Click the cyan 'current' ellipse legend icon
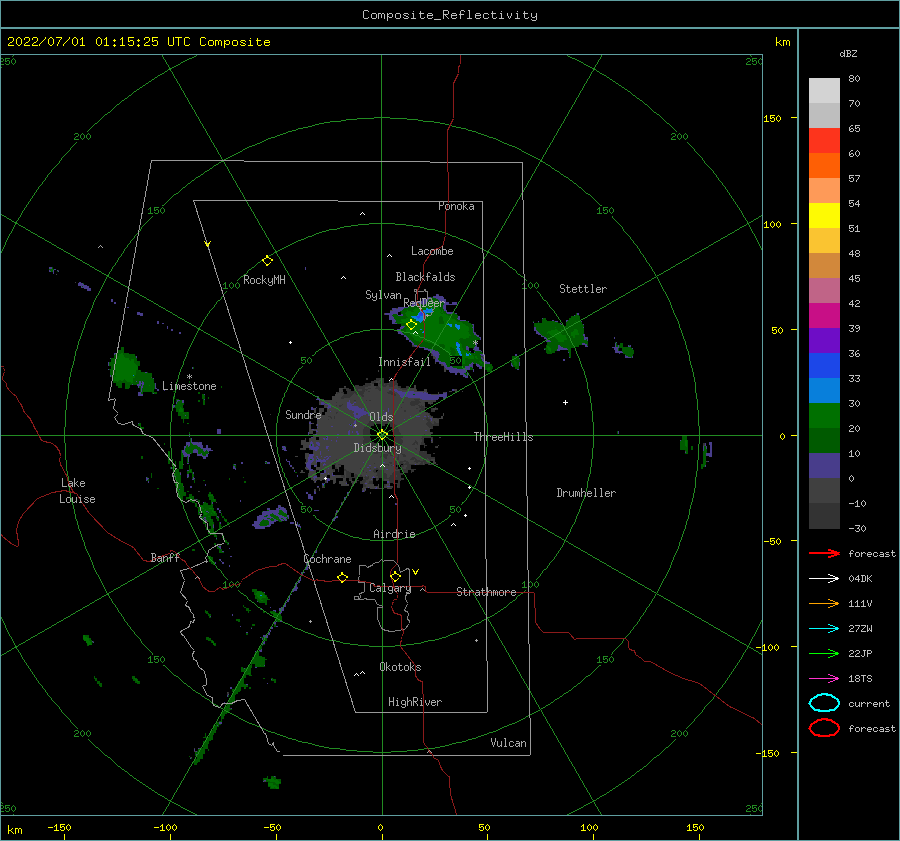Image resolution: width=900 pixels, height=841 pixels. click(x=824, y=703)
